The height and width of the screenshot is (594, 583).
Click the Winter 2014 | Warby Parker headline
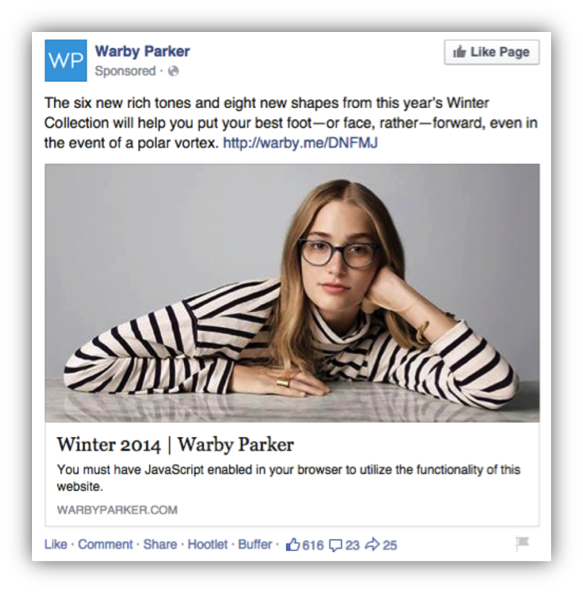(175, 444)
